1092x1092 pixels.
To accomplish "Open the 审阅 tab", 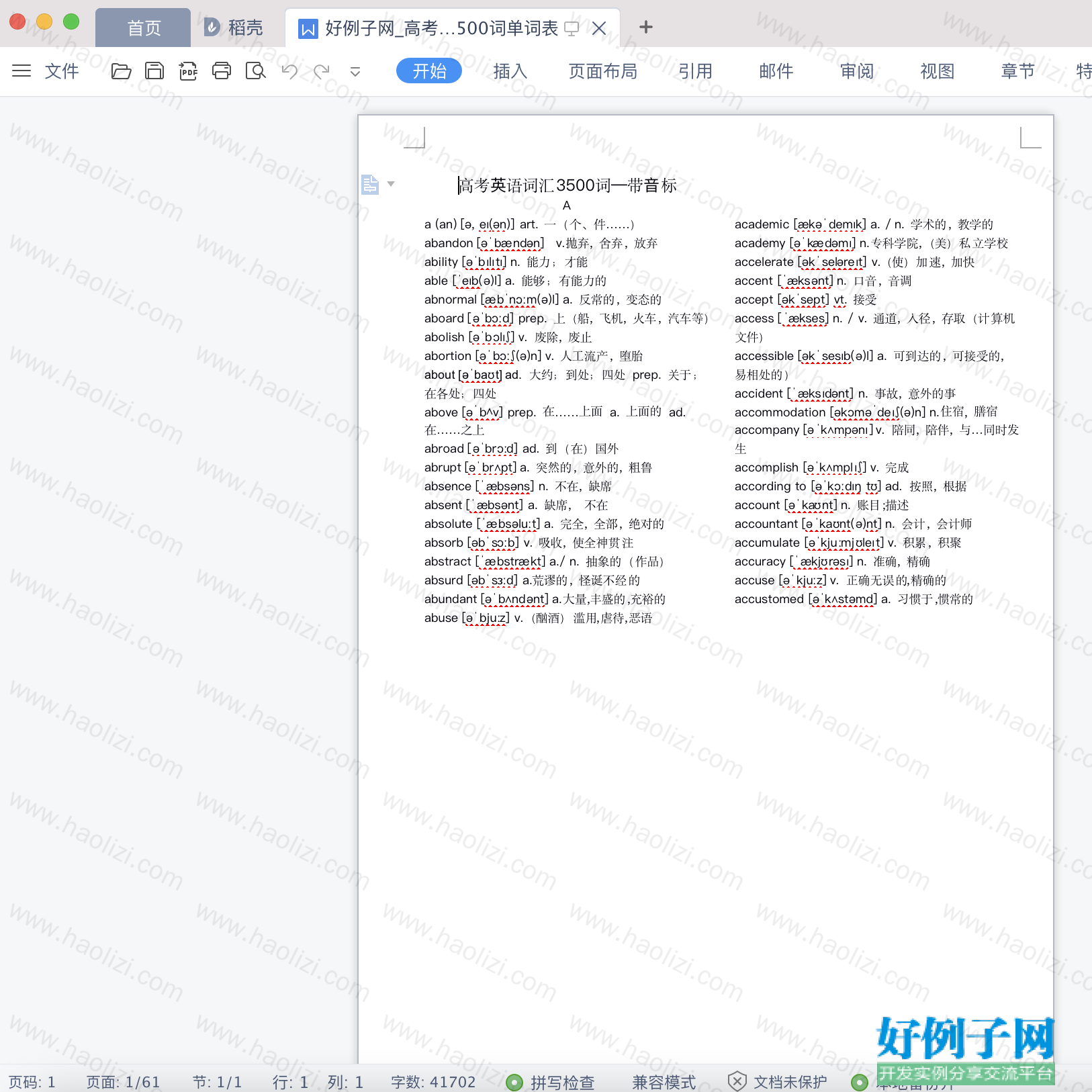I will pos(857,71).
